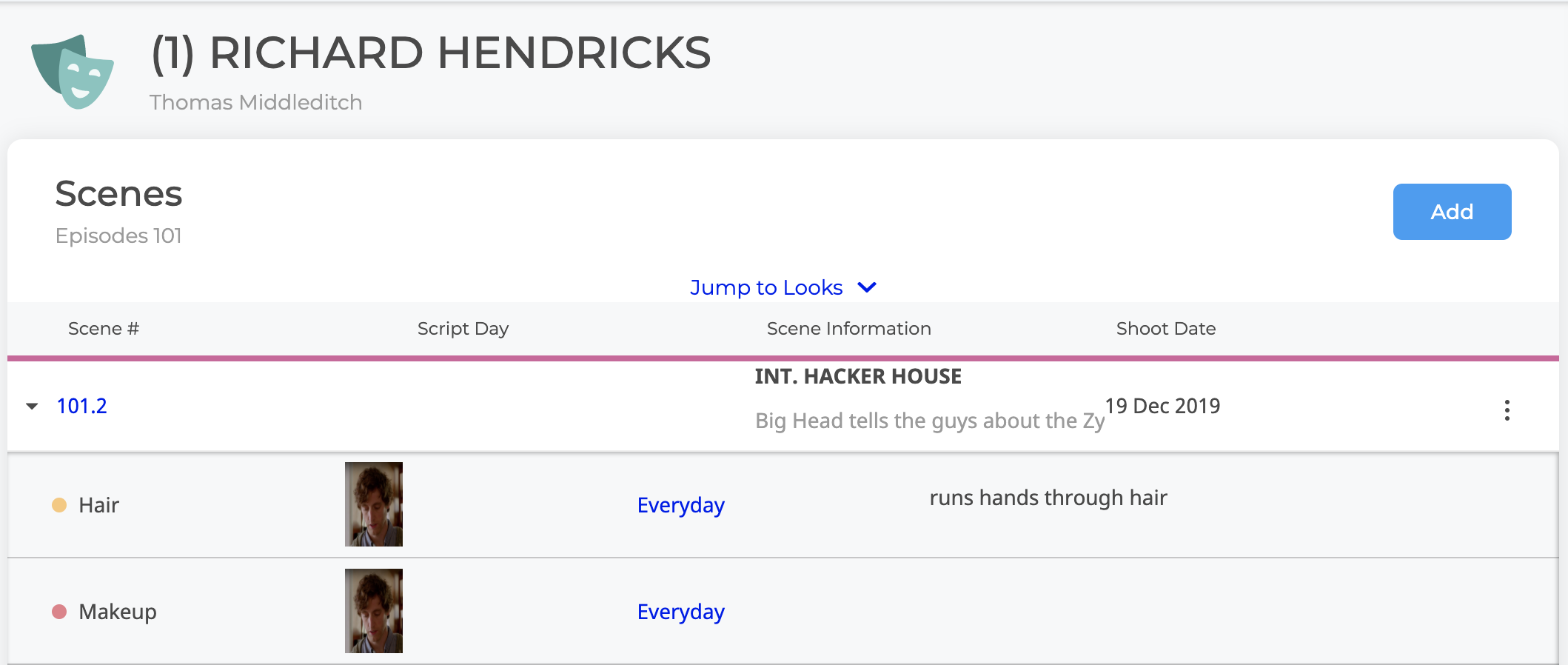Sort by the Scene # column header

(104, 329)
